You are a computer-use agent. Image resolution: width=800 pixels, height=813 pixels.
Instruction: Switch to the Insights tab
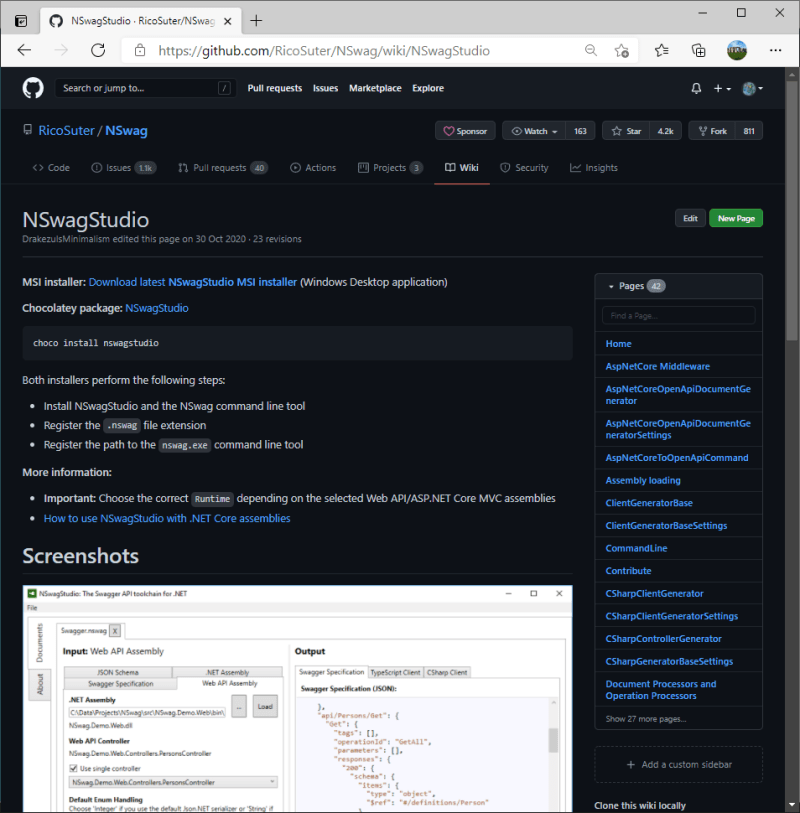tap(594, 167)
